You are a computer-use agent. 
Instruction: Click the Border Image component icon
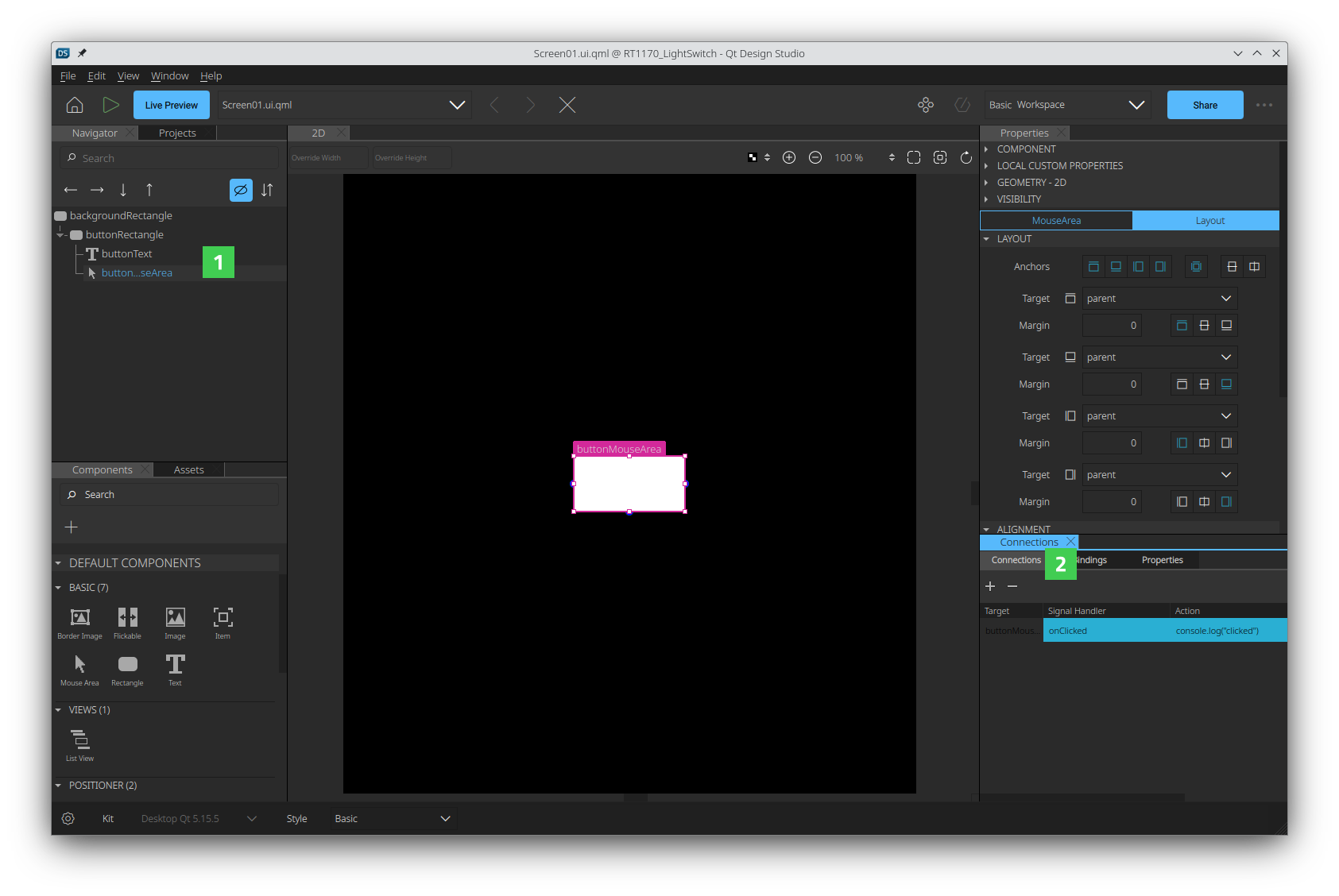(x=79, y=618)
